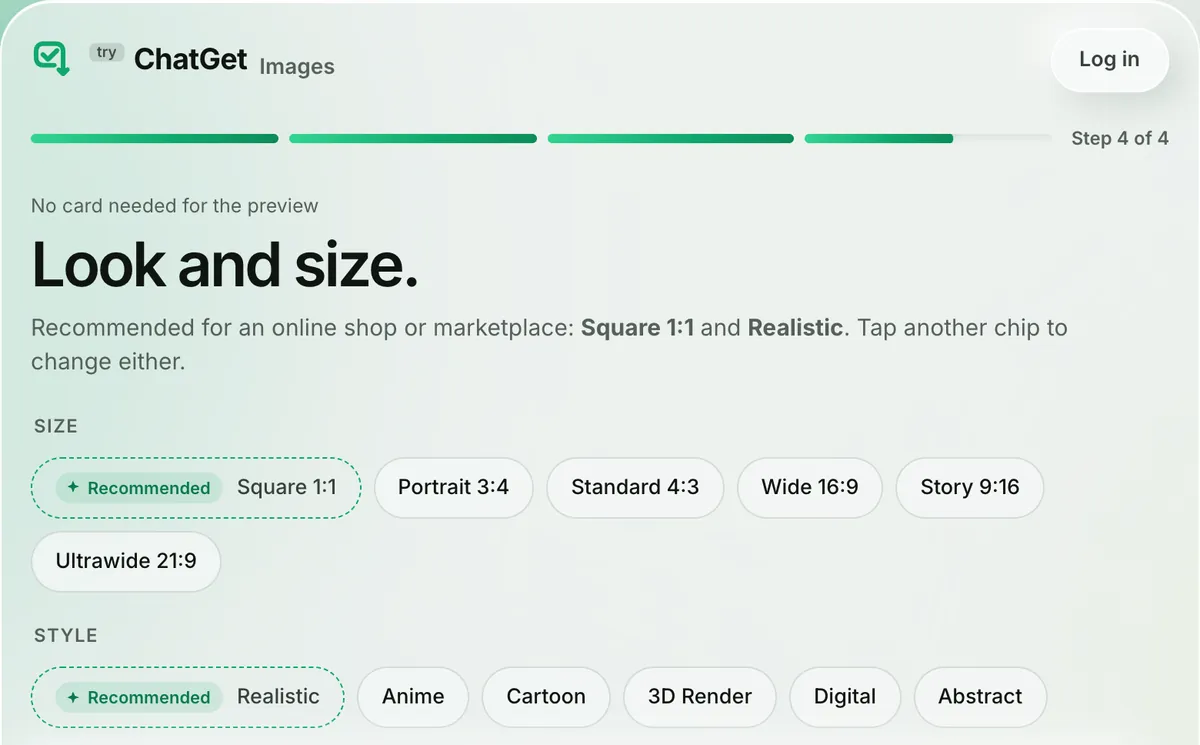Image resolution: width=1200 pixels, height=745 pixels.
Task: Click the first progress step bar
Action: pyautogui.click(x=155, y=139)
